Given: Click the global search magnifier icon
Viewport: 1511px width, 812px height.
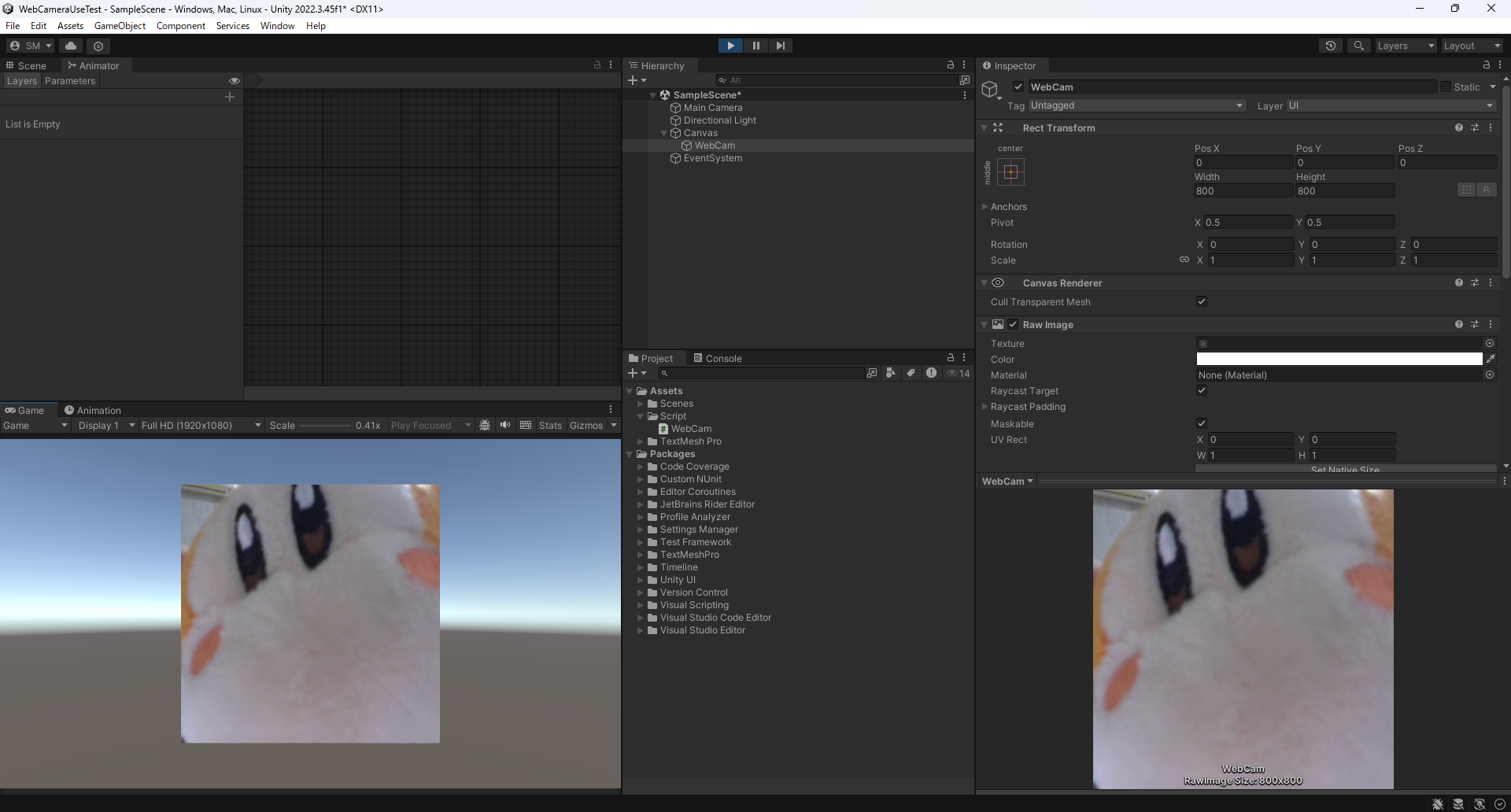Looking at the screenshot, I should [1358, 46].
